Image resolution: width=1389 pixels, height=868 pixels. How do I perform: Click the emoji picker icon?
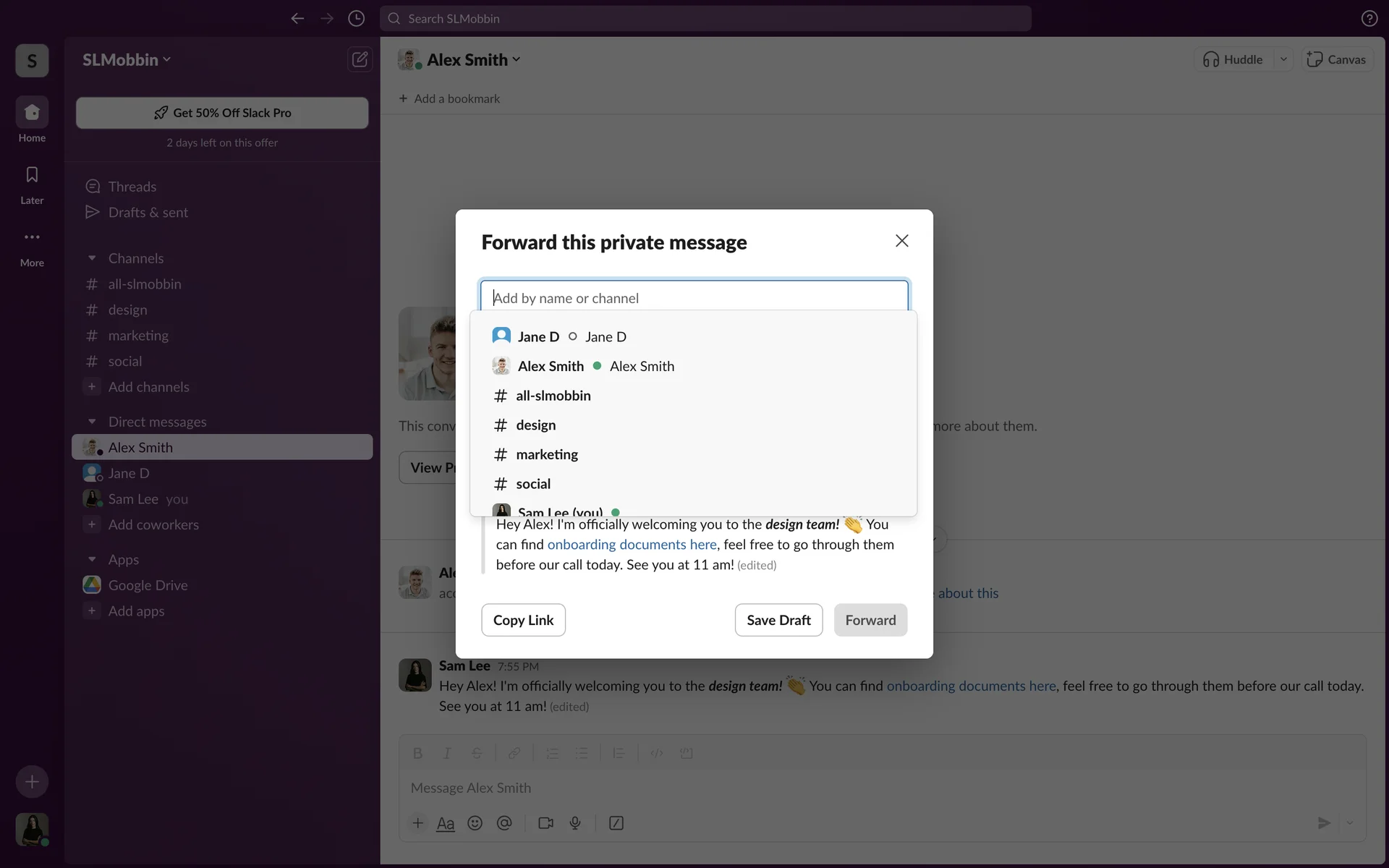(x=475, y=823)
